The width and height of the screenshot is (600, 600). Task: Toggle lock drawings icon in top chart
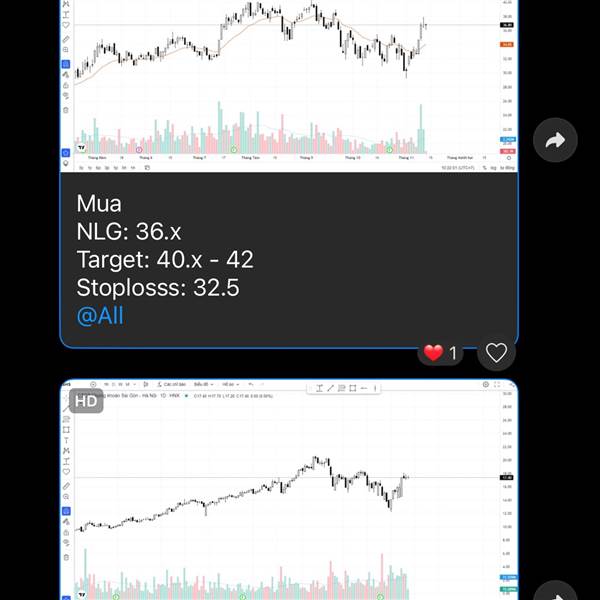click(66, 85)
